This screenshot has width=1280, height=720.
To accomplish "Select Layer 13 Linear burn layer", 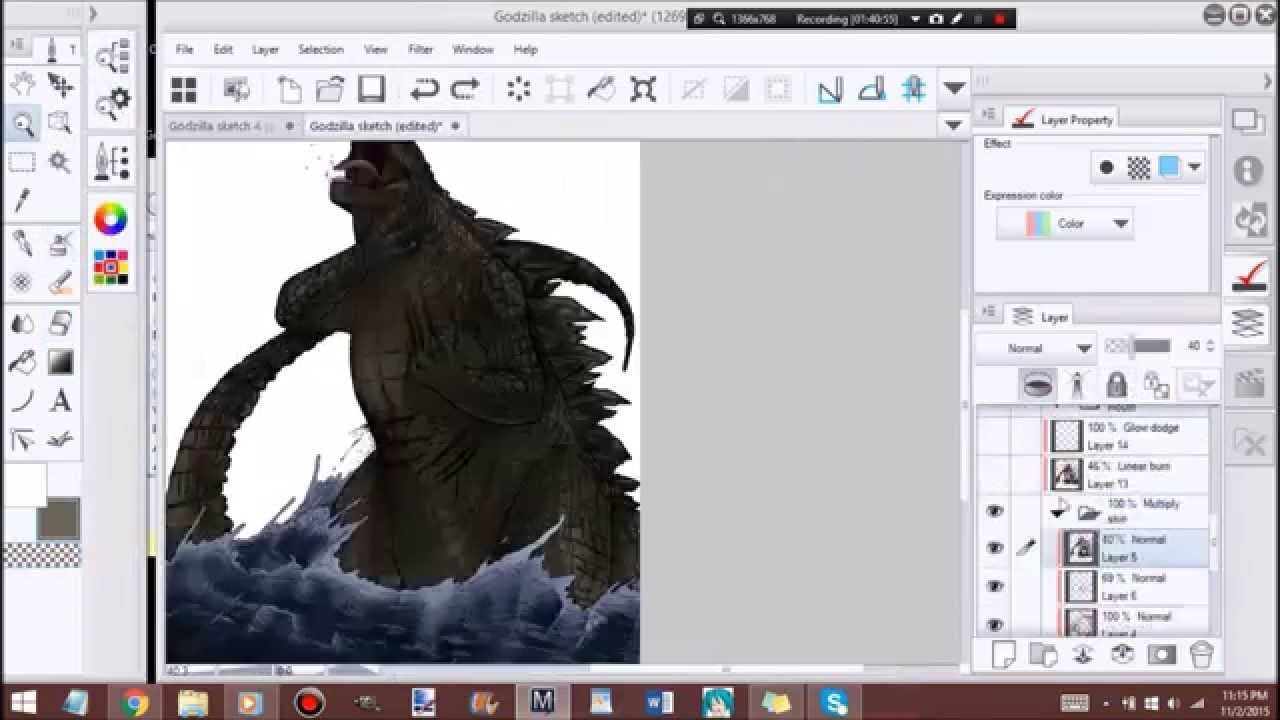I will coord(1128,474).
